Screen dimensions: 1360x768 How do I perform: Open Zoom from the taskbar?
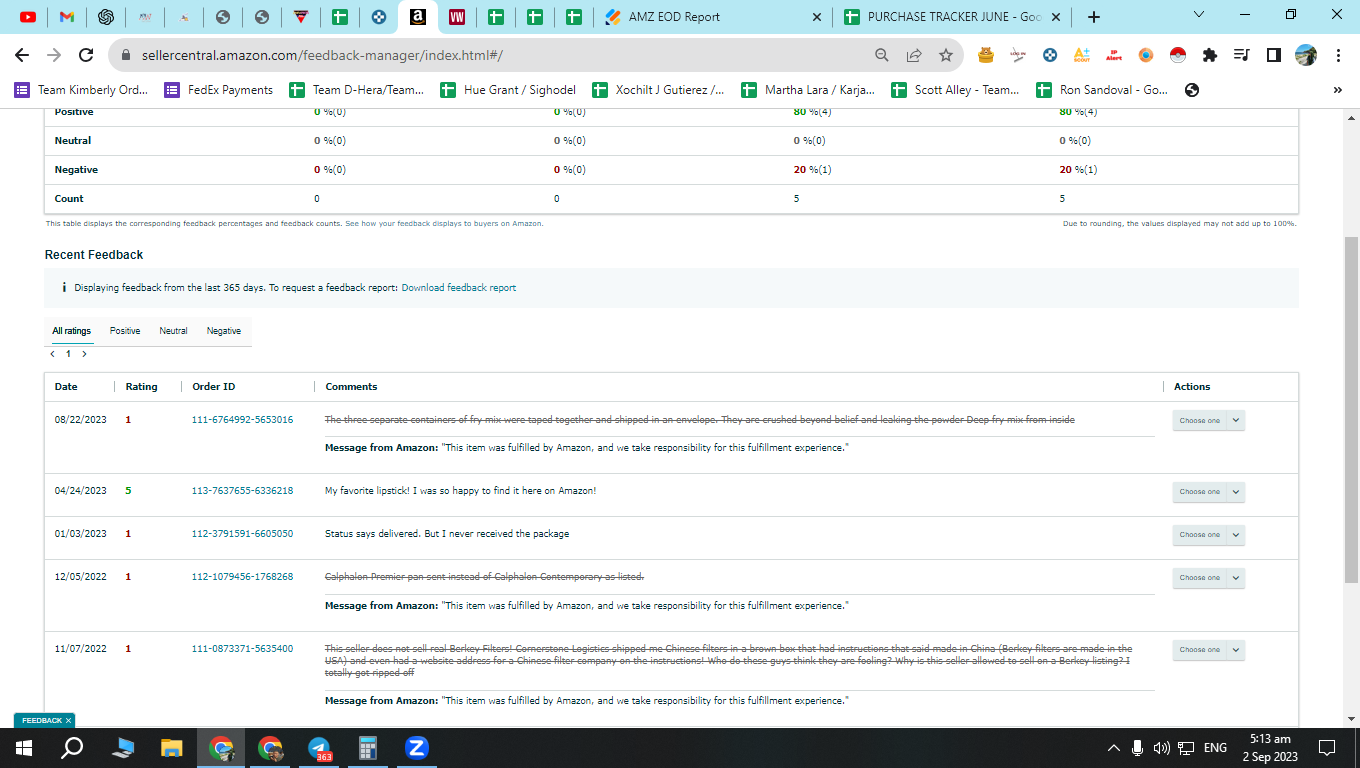coord(417,747)
